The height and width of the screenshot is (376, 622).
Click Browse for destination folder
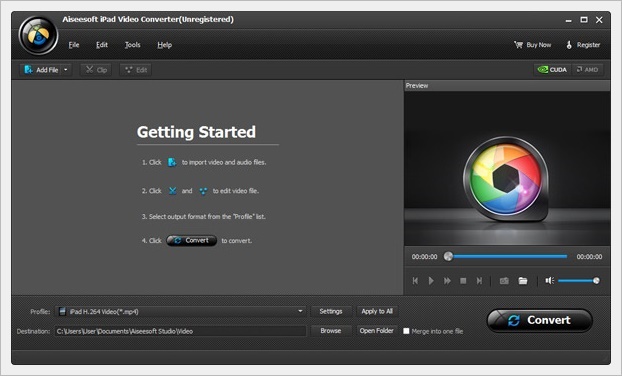[331, 331]
